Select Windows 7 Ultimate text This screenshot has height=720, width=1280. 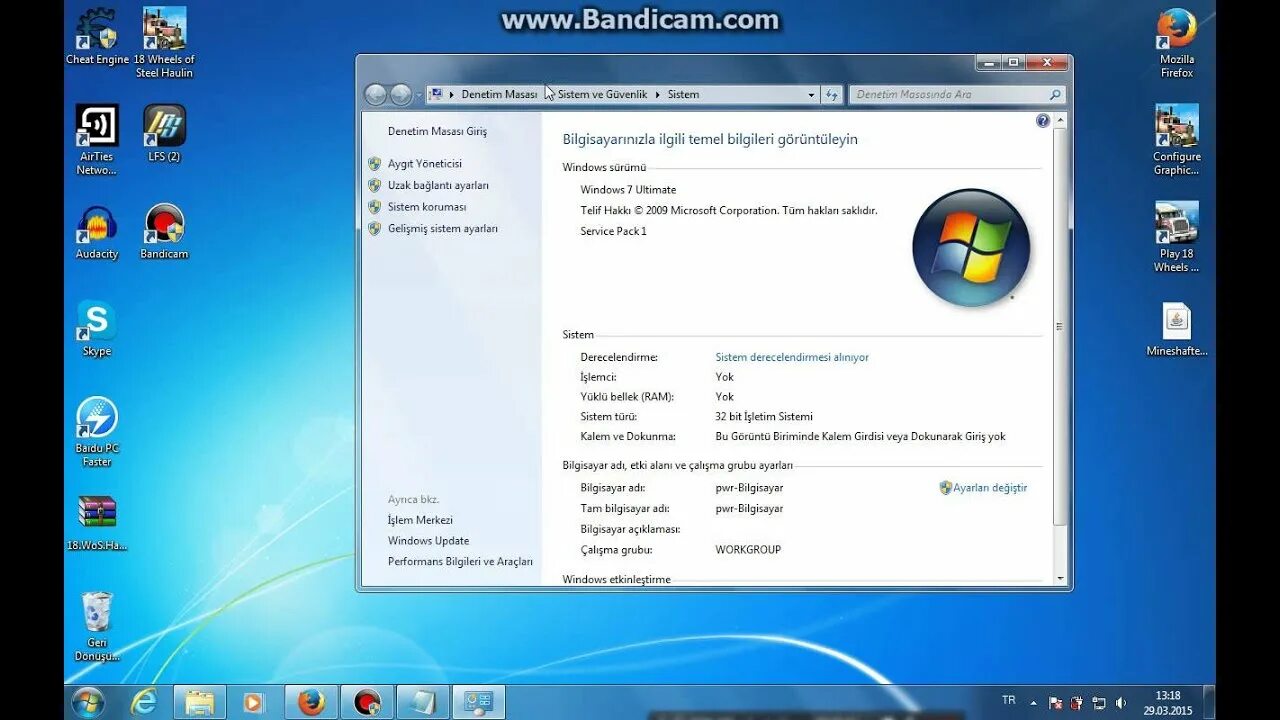pyautogui.click(x=628, y=190)
